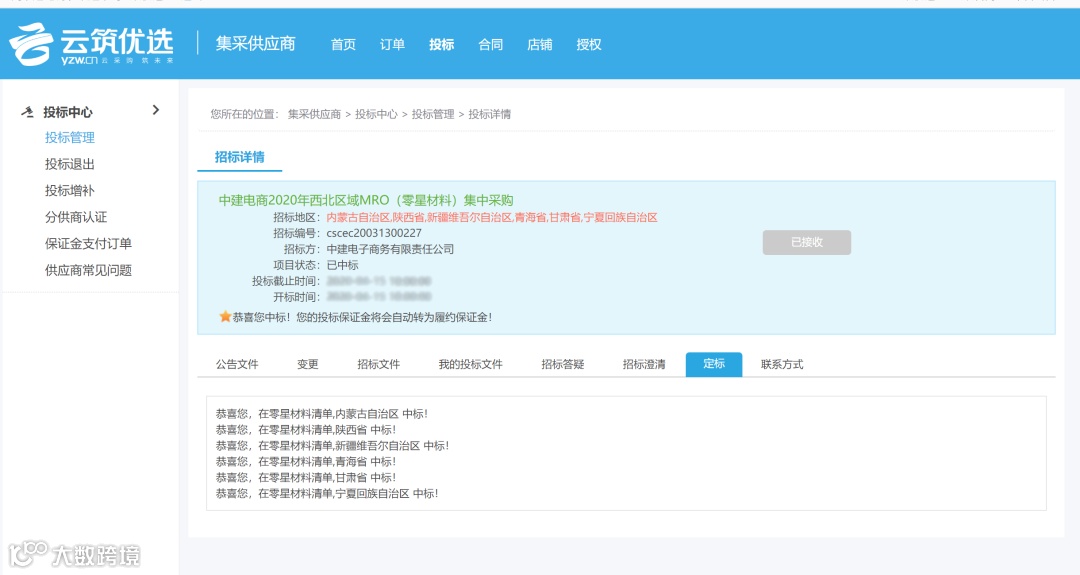Click the project title 中建电商2020年西北区域MRO
Viewport: 1080px width, 575px height.
[x=366, y=200]
